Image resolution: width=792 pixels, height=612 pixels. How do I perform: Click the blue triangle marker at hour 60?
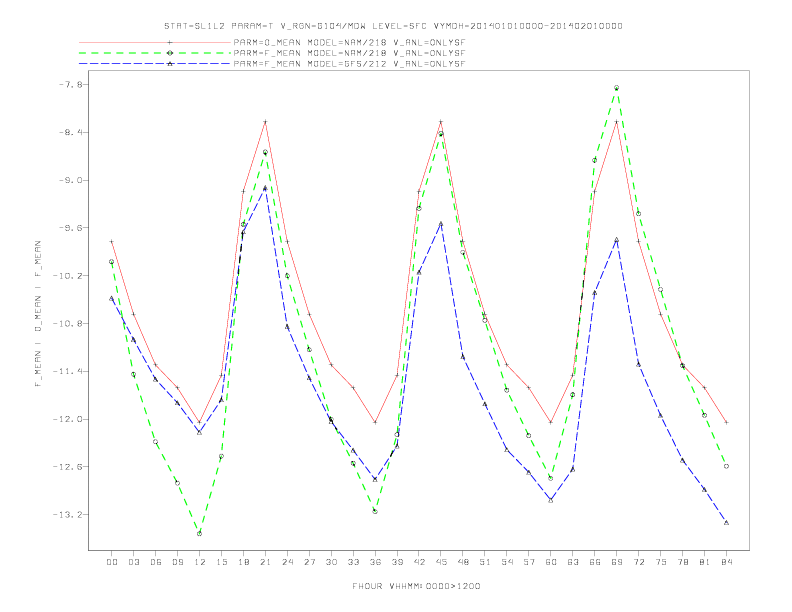(551, 500)
